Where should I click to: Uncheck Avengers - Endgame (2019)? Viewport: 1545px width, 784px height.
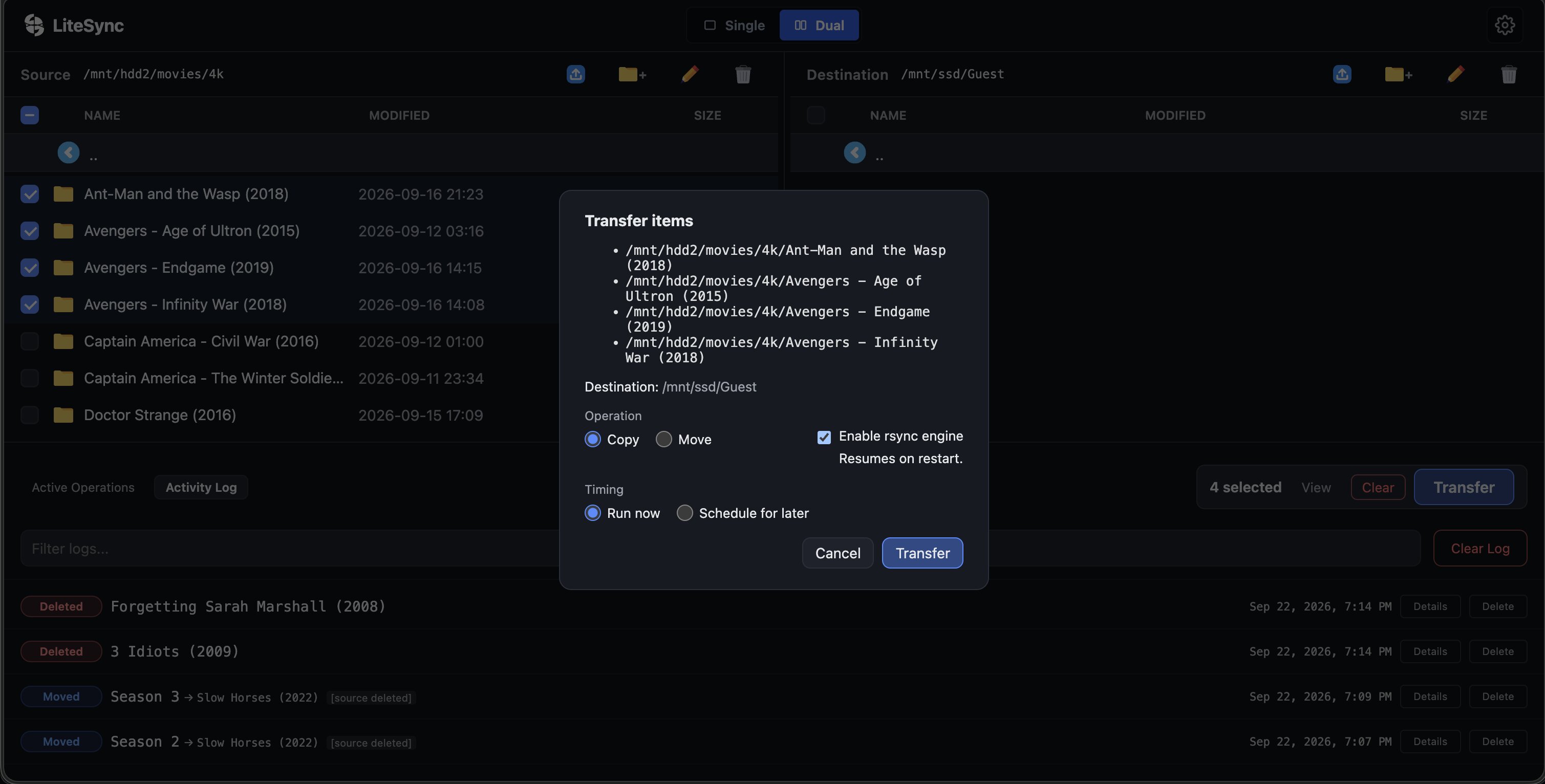(x=29, y=268)
